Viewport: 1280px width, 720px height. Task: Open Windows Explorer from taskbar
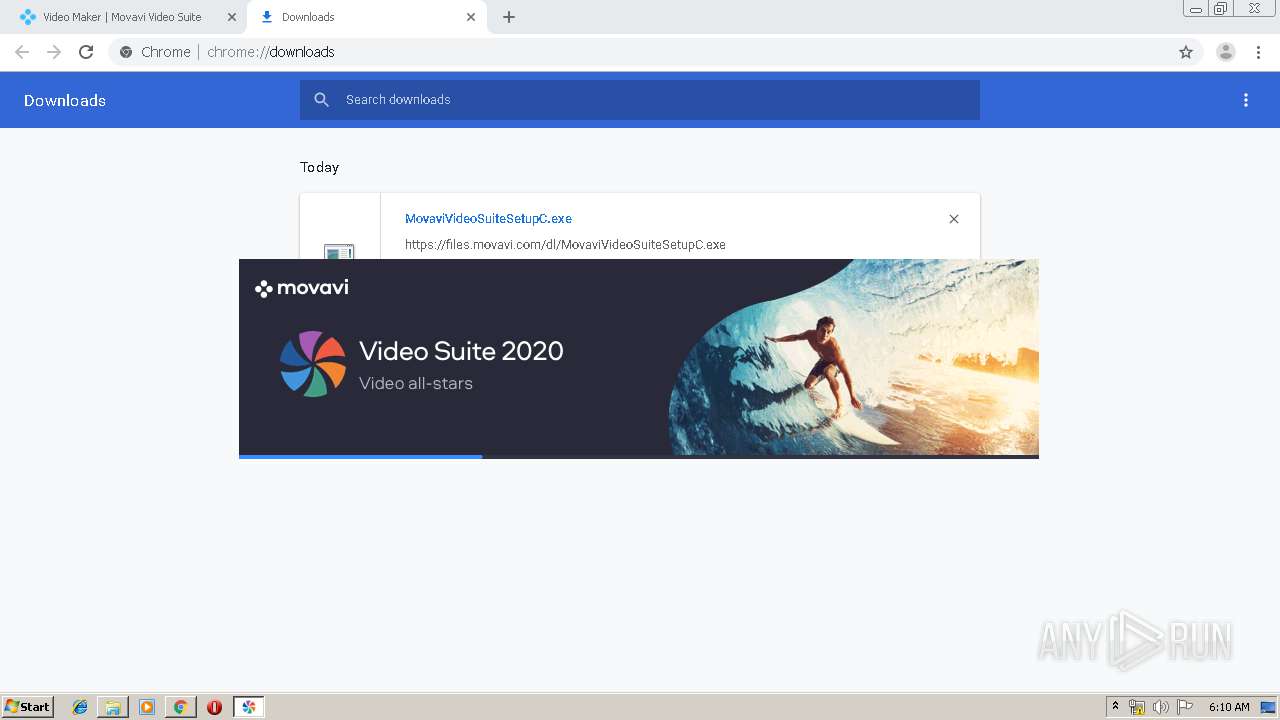pyautogui.click(x=113, y=707)
